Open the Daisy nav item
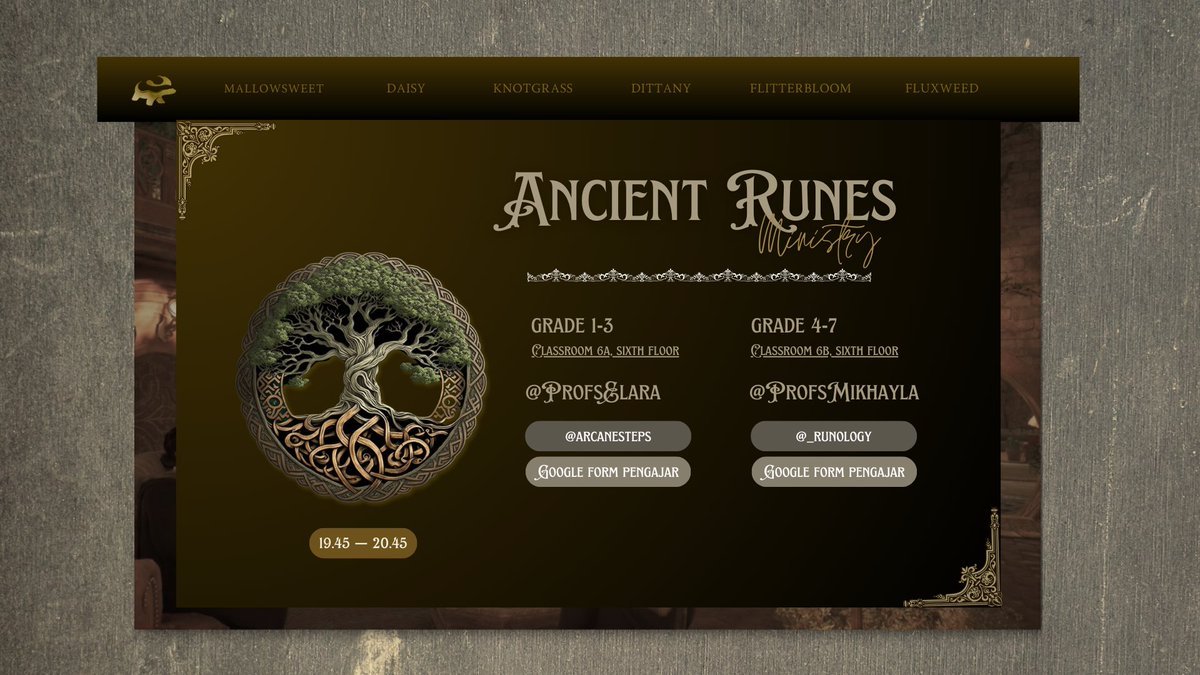The height and width of the screenshot is (675, 1200). pos(406,88)
